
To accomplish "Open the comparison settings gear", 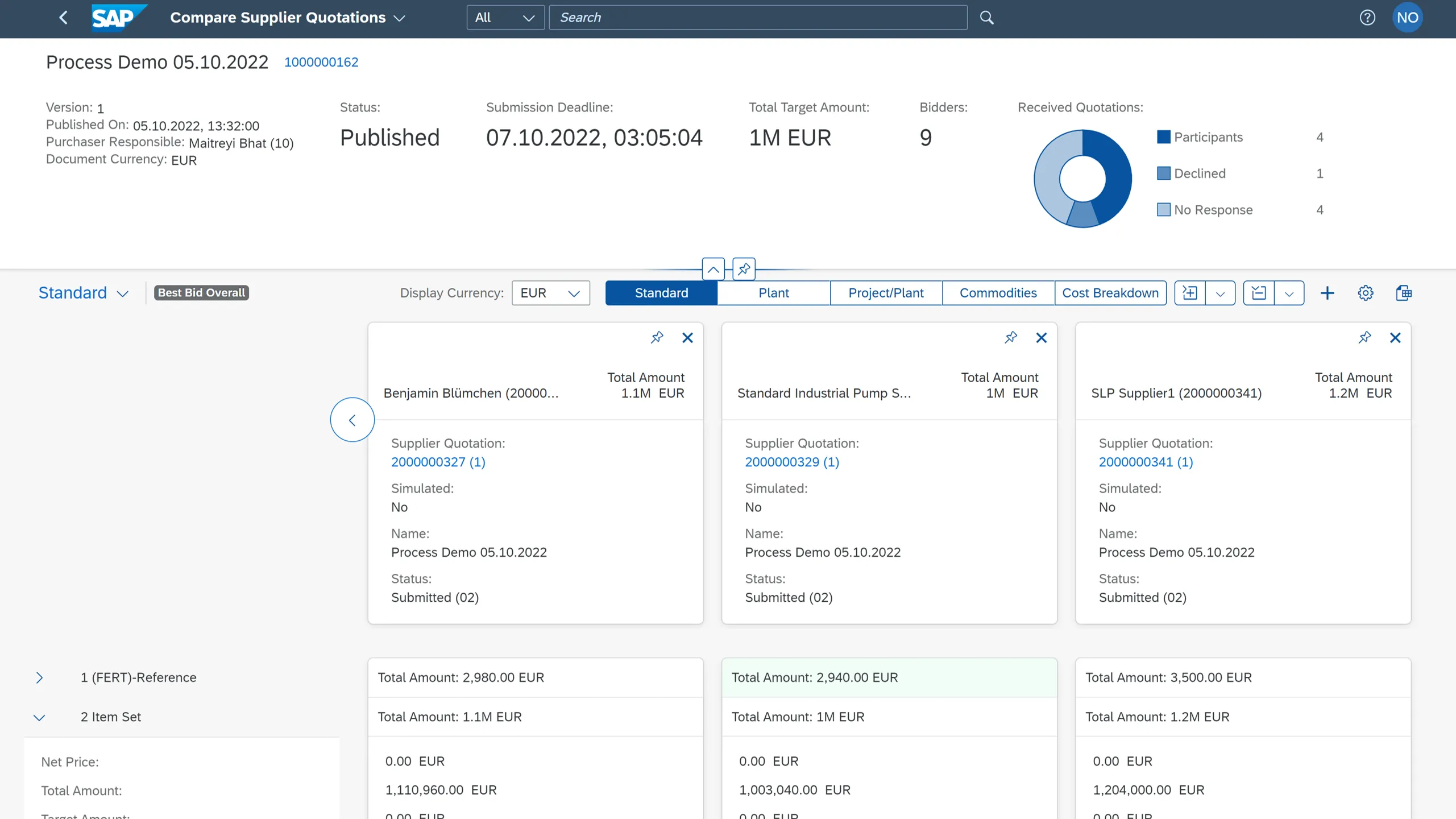I will coord(1366,292).
